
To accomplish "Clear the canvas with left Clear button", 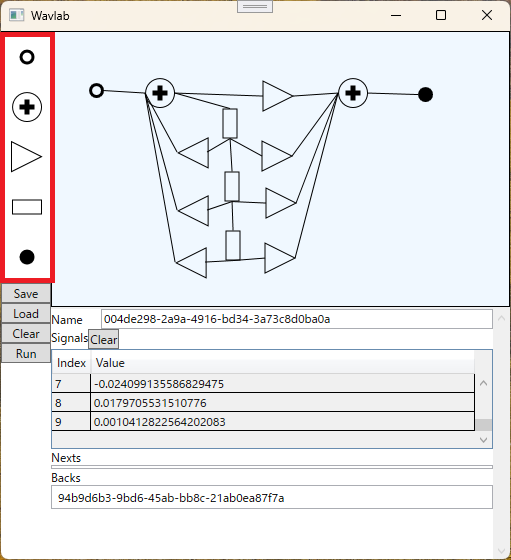I will 26,334.
